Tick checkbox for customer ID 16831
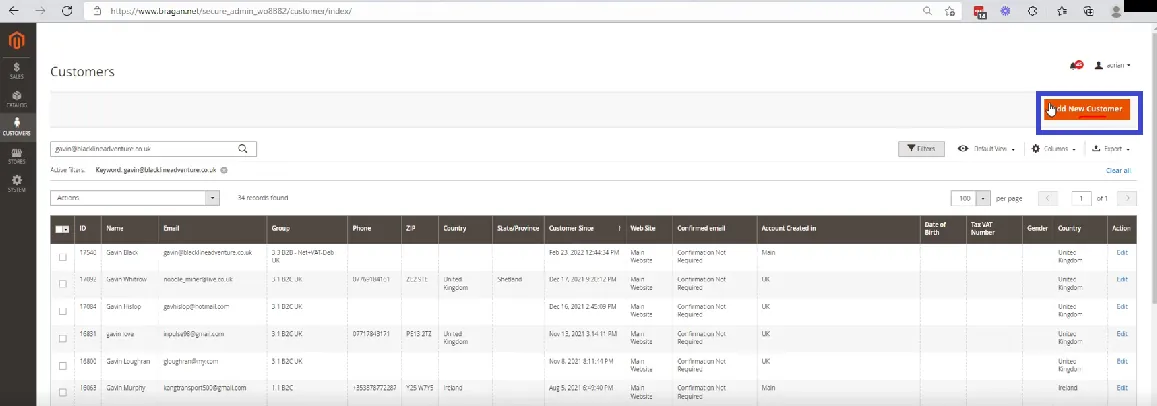The image size is (1157, 406). click(x=63, y=338)
